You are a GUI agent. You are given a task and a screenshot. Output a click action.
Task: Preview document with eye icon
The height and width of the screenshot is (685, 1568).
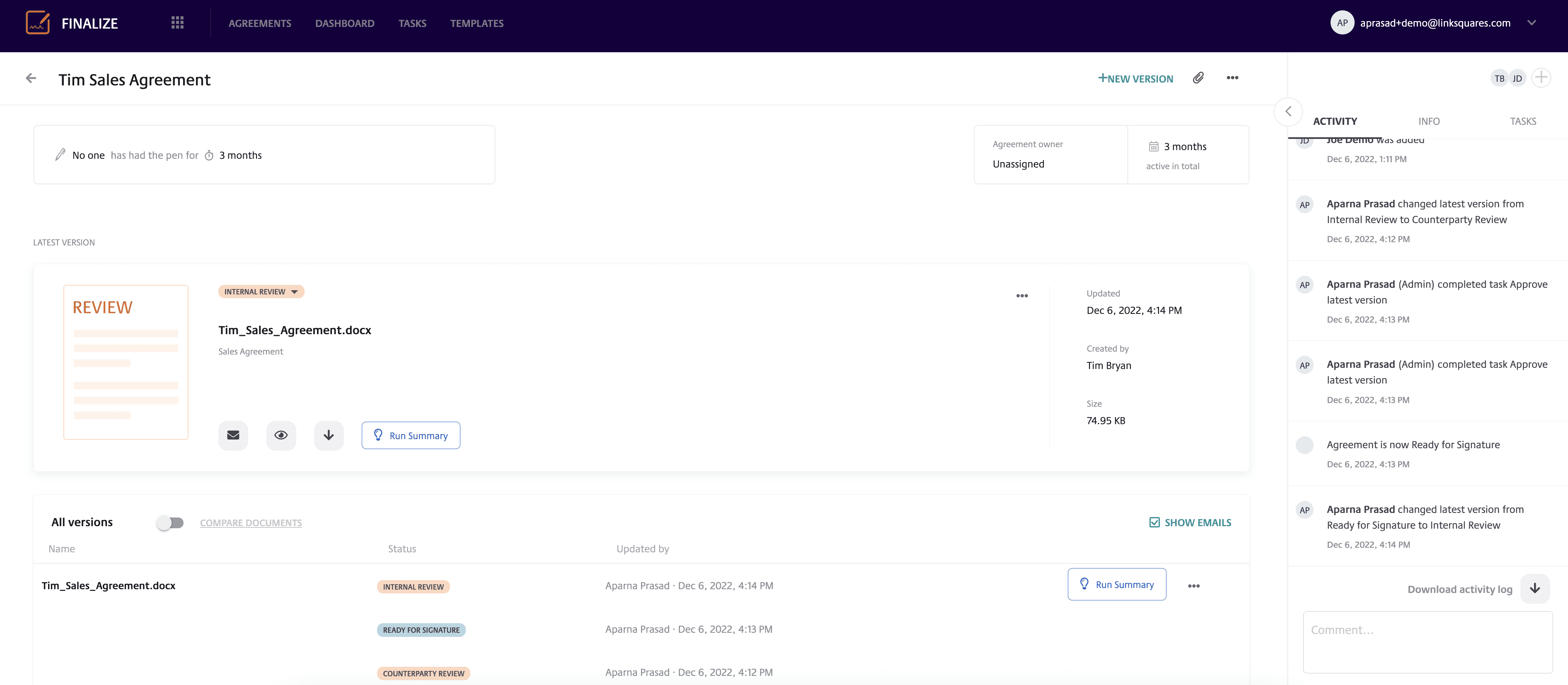pyautogui.click(x=281, y=435)
